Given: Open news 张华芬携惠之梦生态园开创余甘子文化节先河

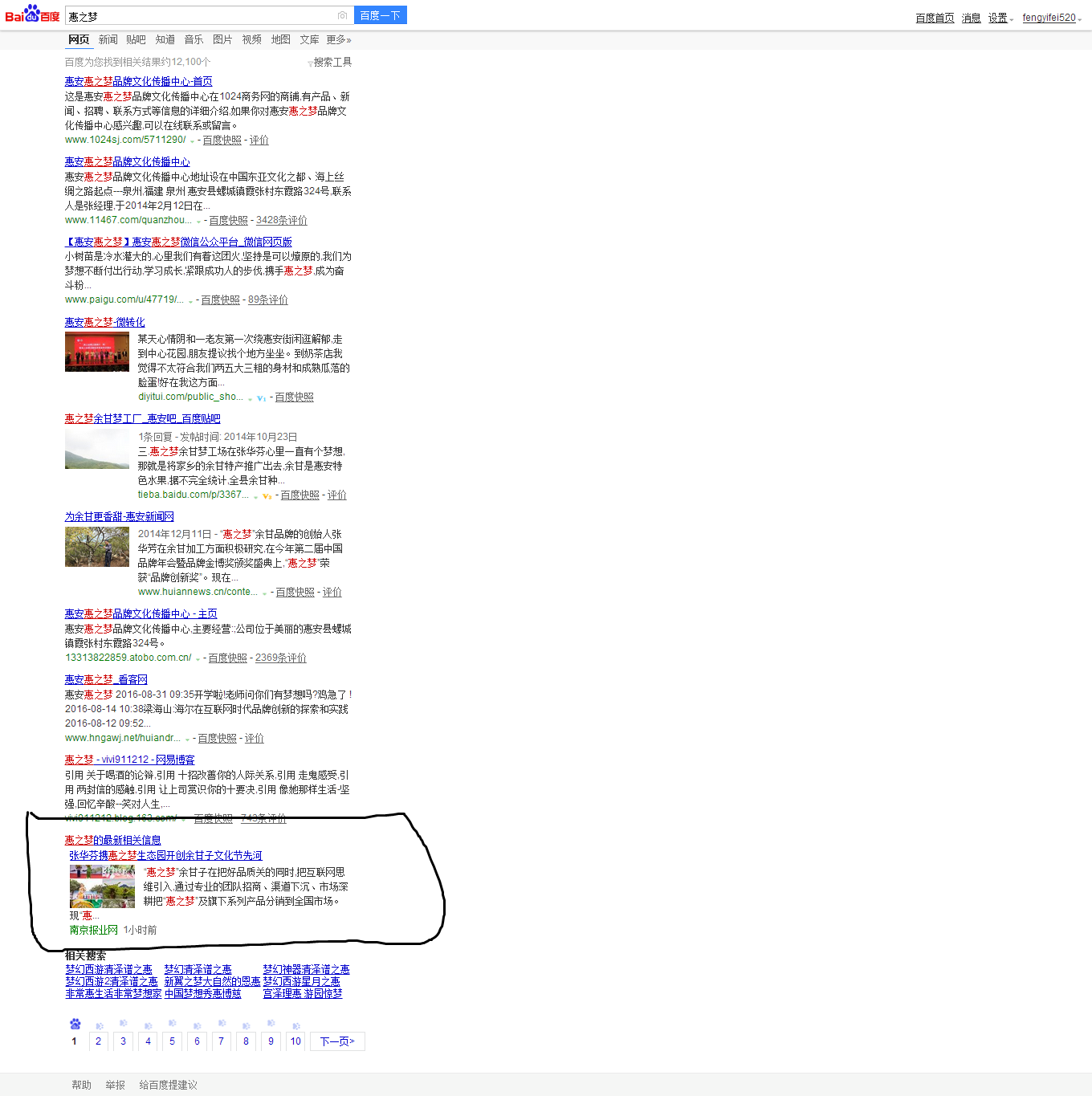Looking at the screenshot, I should (166, 855).
